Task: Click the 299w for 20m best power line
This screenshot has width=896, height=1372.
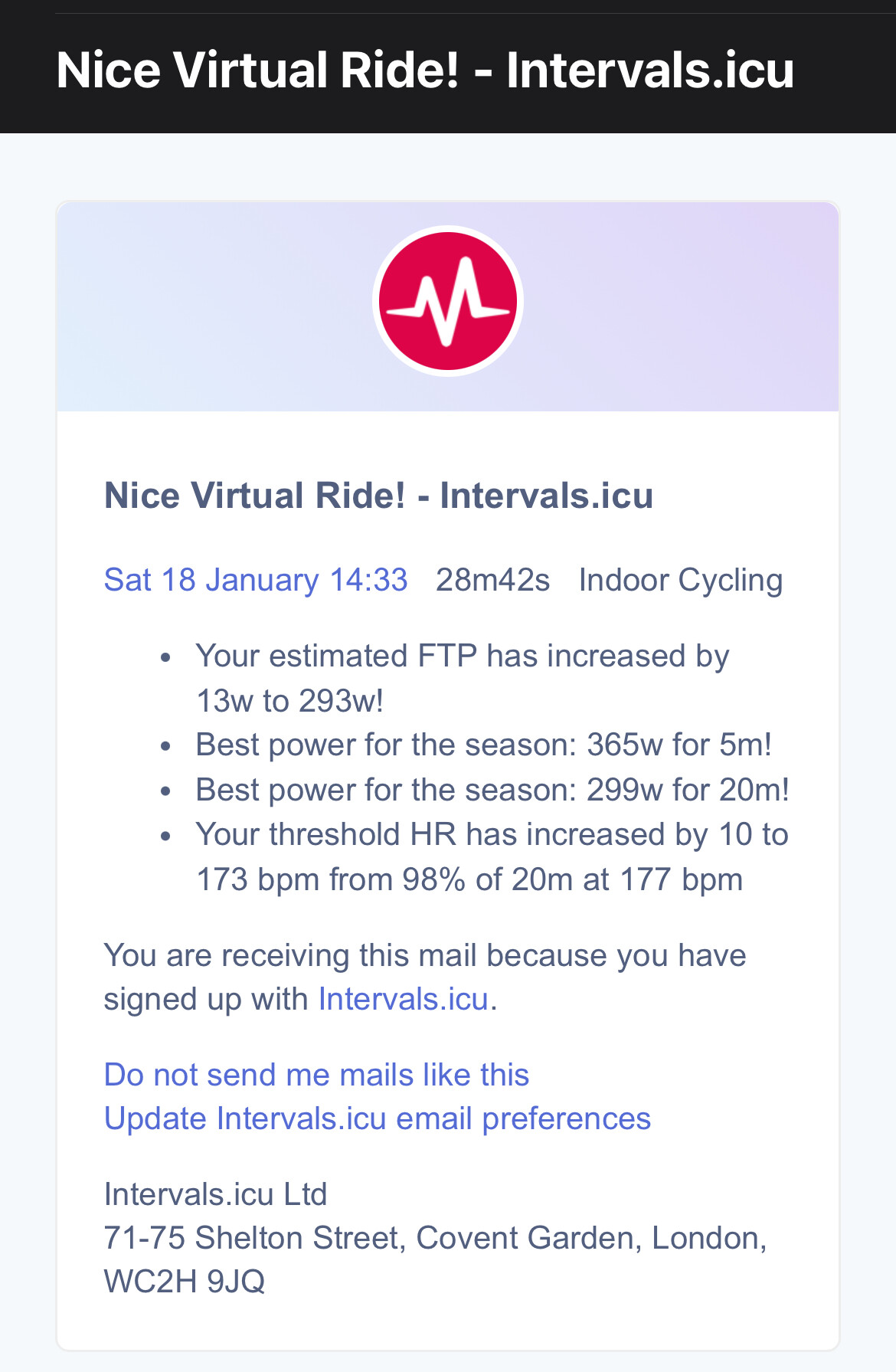Action: 492,790
